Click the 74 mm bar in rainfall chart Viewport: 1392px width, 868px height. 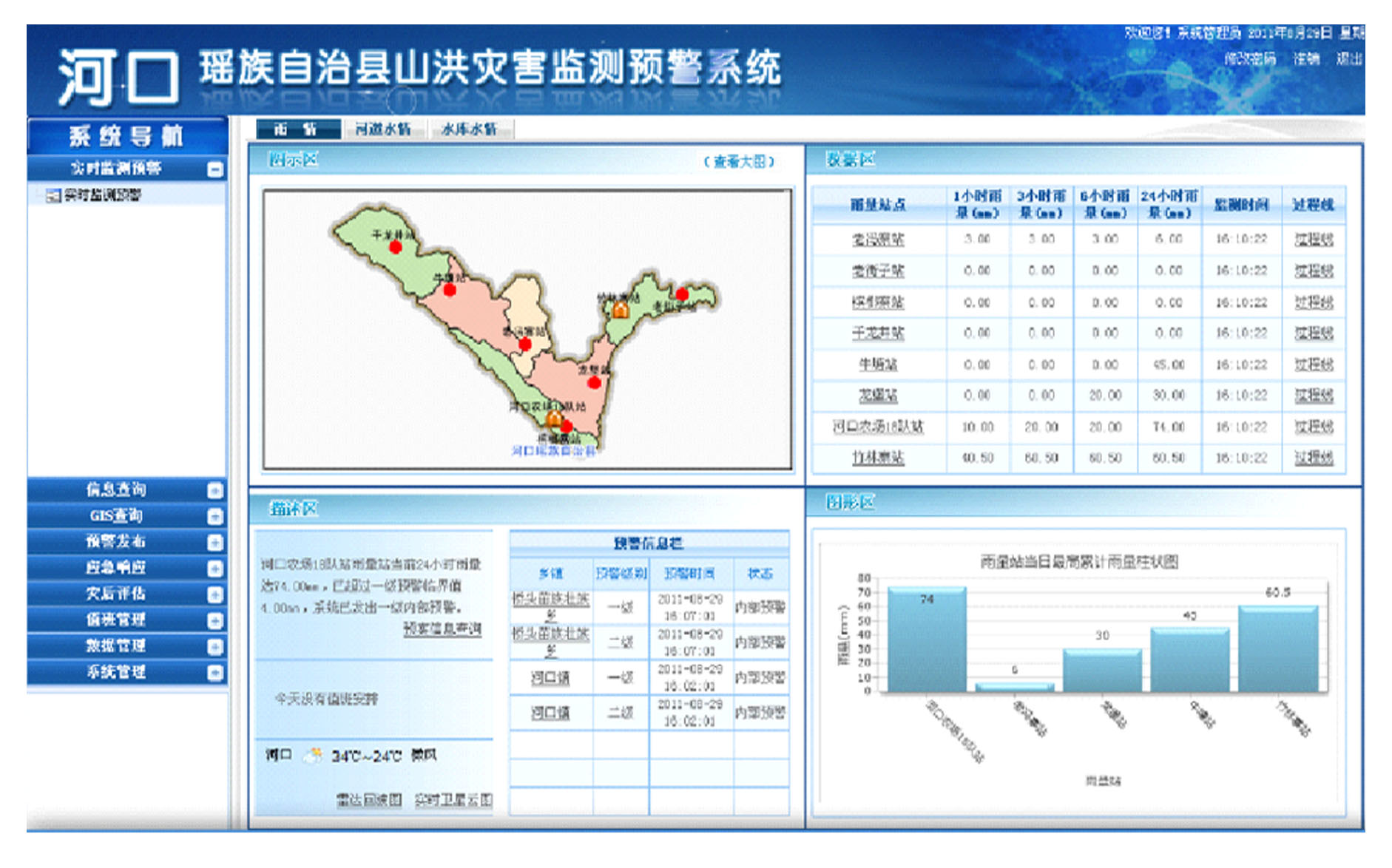click(926, 640)
